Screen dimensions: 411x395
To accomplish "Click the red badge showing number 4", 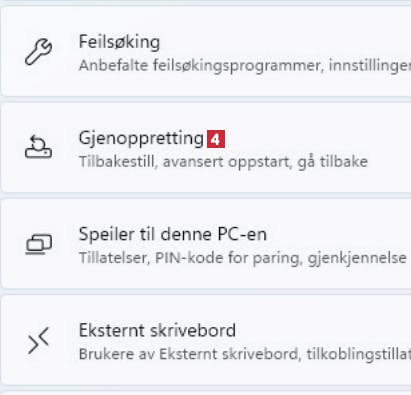I will point(216,139).
